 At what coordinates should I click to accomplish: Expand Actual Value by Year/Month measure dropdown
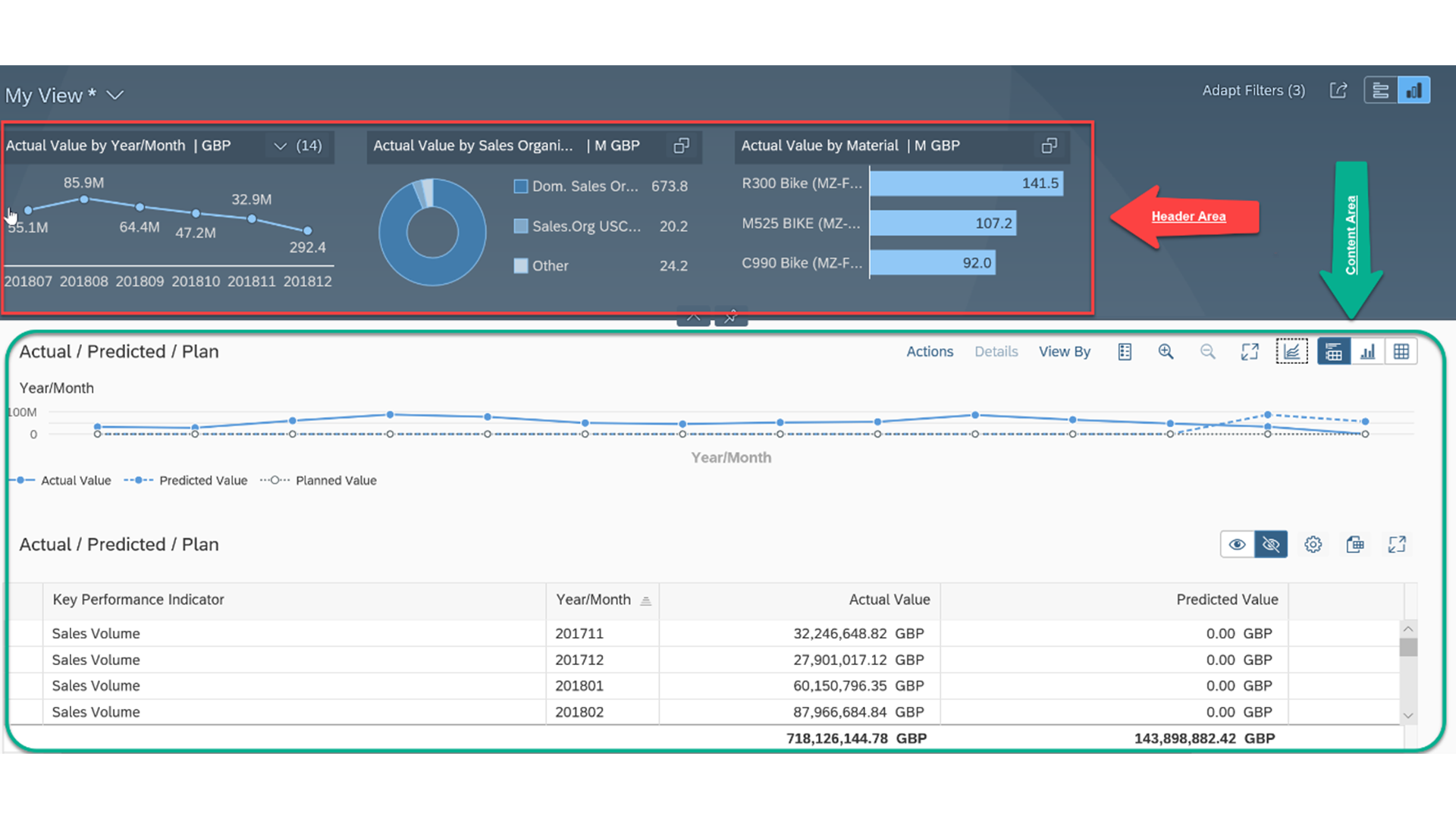click(281, 146)
